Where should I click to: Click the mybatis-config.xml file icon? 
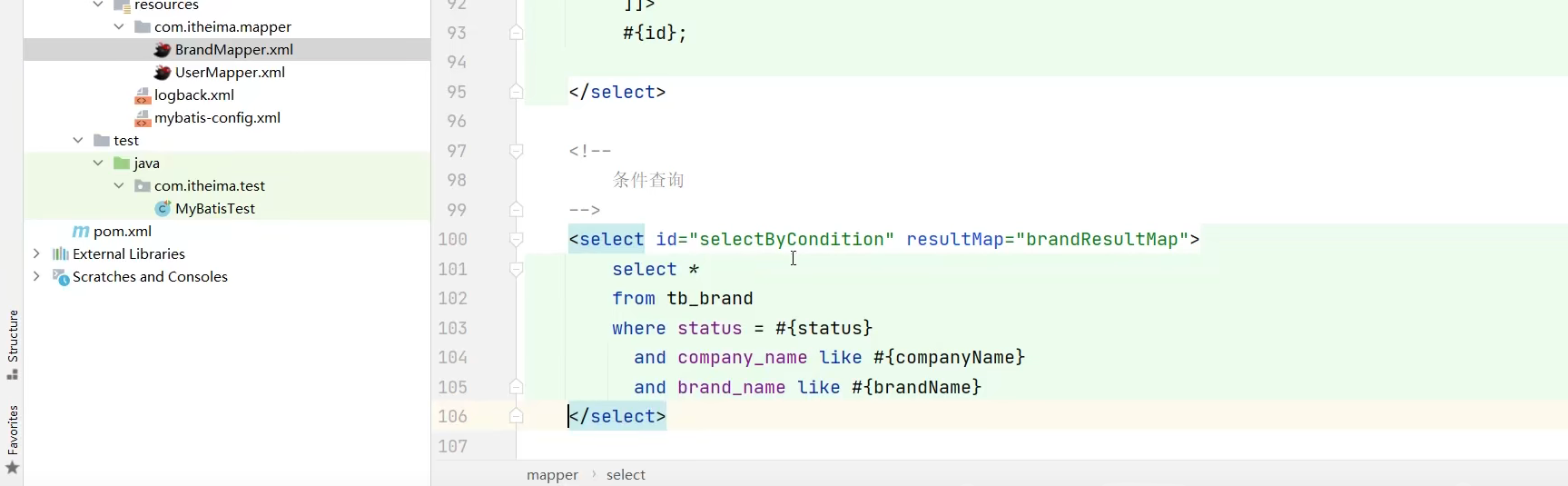(143, 118)
